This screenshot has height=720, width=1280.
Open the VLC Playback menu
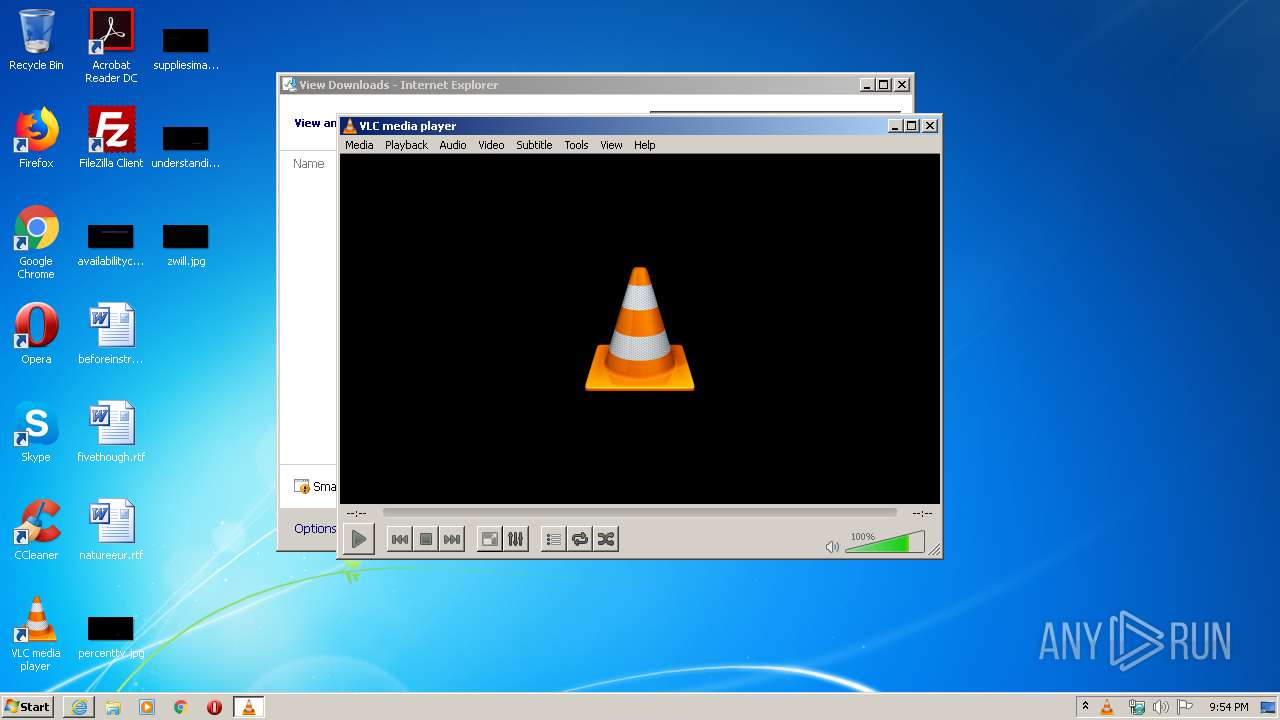pyautogui.click(x=406, y=145)
